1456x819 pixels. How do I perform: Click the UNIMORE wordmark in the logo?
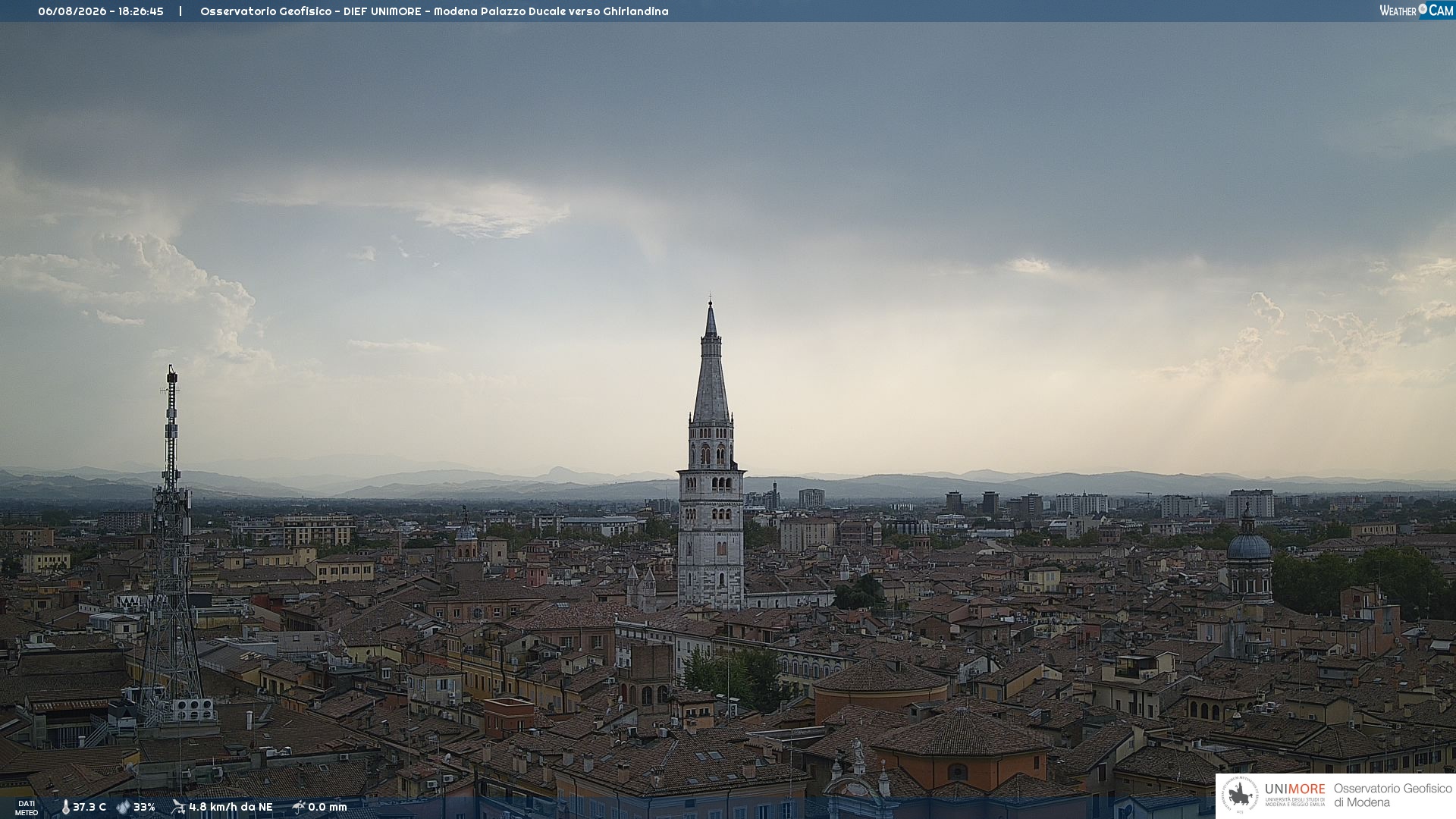tap(1295, 789)
